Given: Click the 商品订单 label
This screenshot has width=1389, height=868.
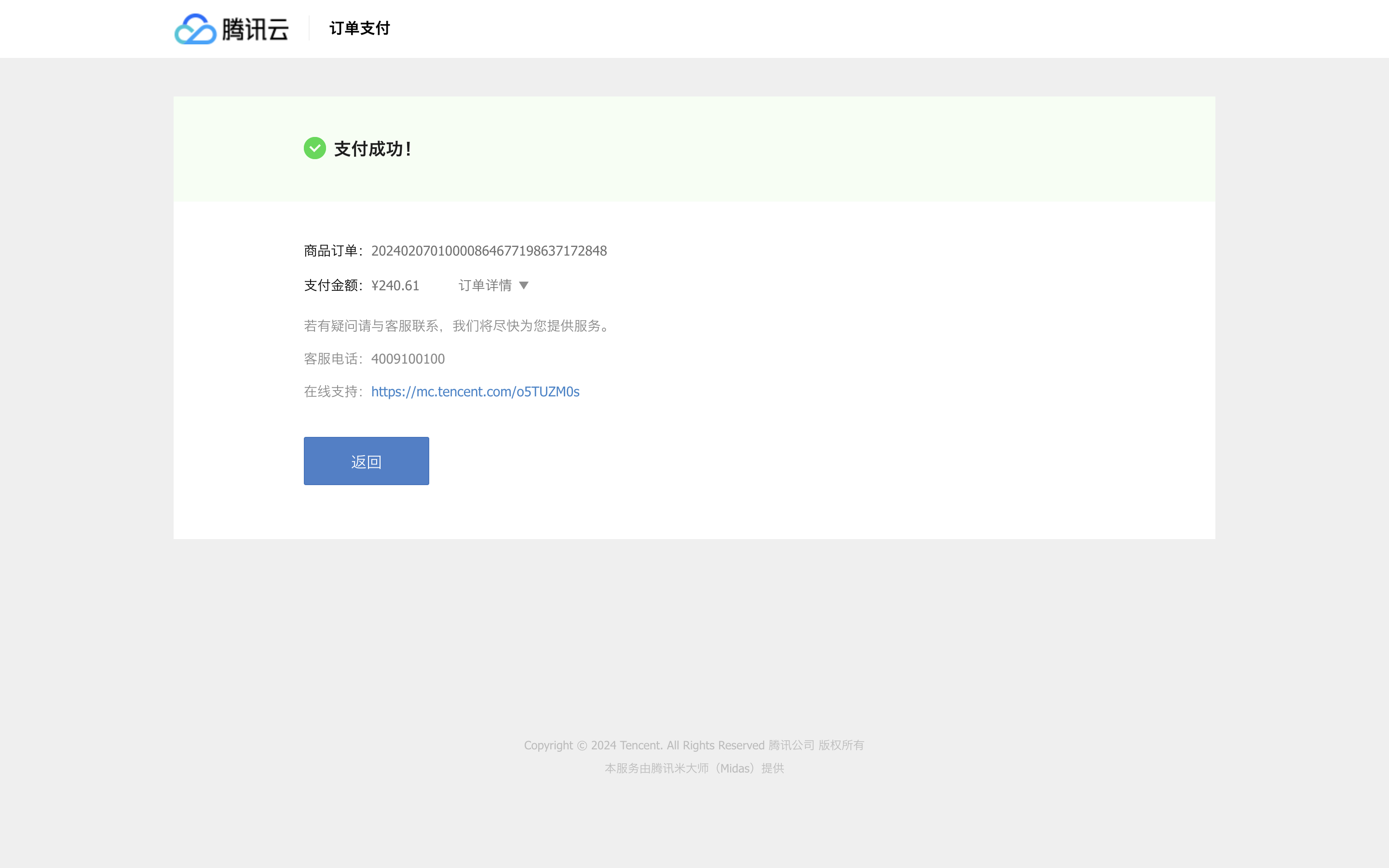Looking at the screenshot, I should (331, 251).
